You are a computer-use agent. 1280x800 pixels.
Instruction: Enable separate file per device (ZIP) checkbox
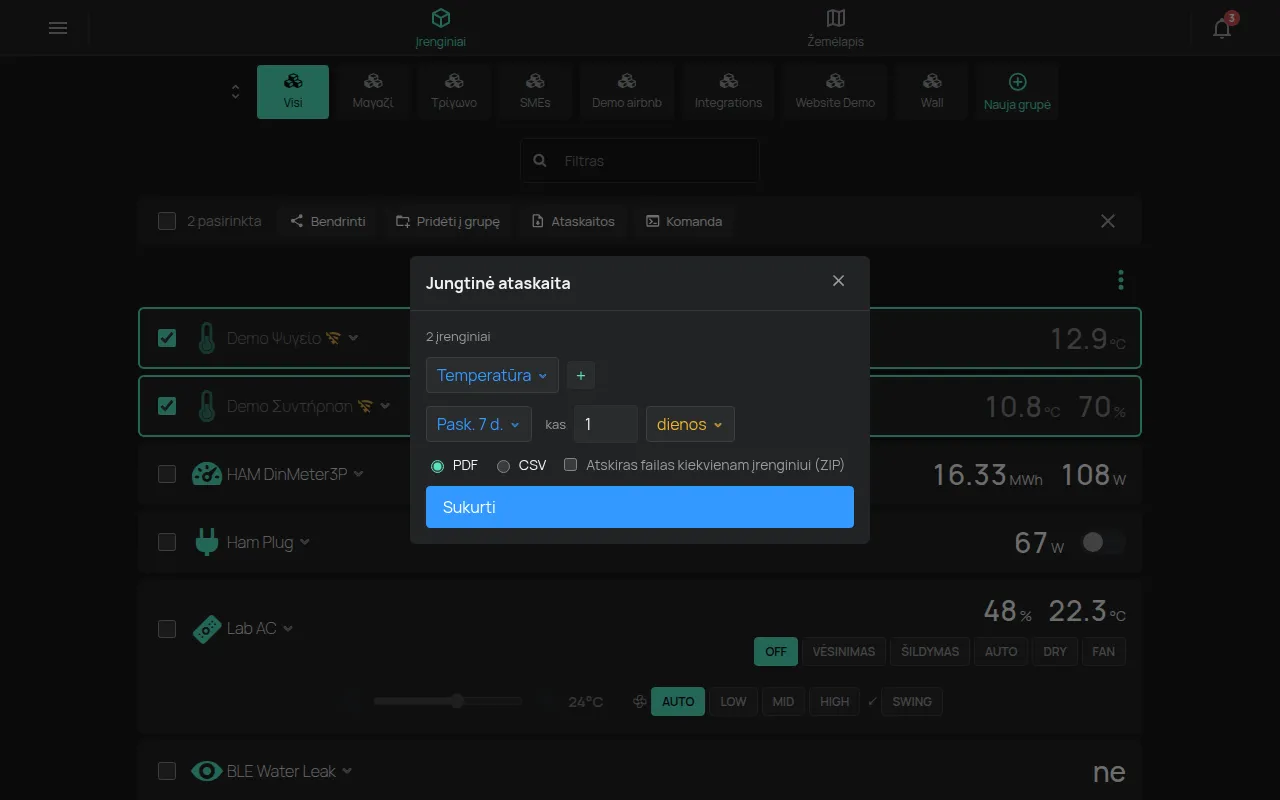(x=571, y=465)
